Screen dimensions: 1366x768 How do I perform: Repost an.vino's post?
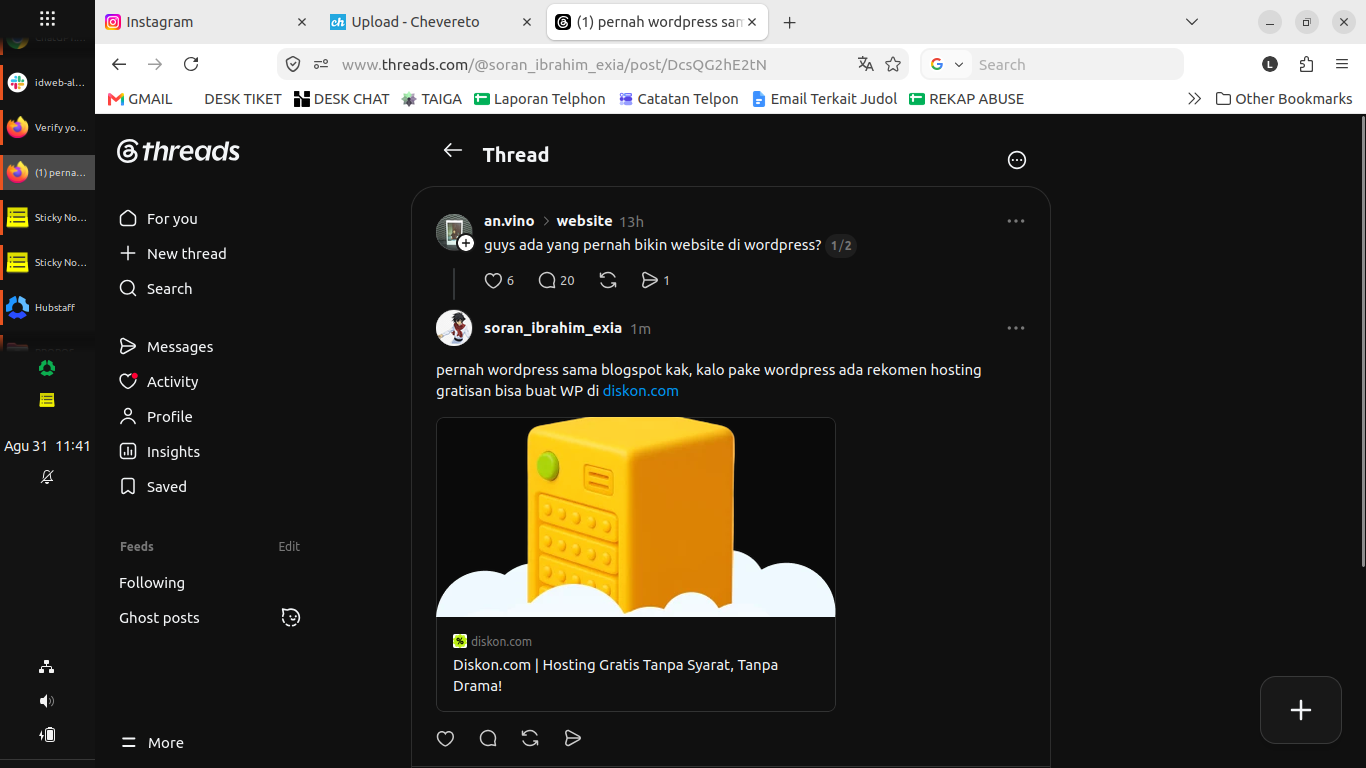[608, 281]
